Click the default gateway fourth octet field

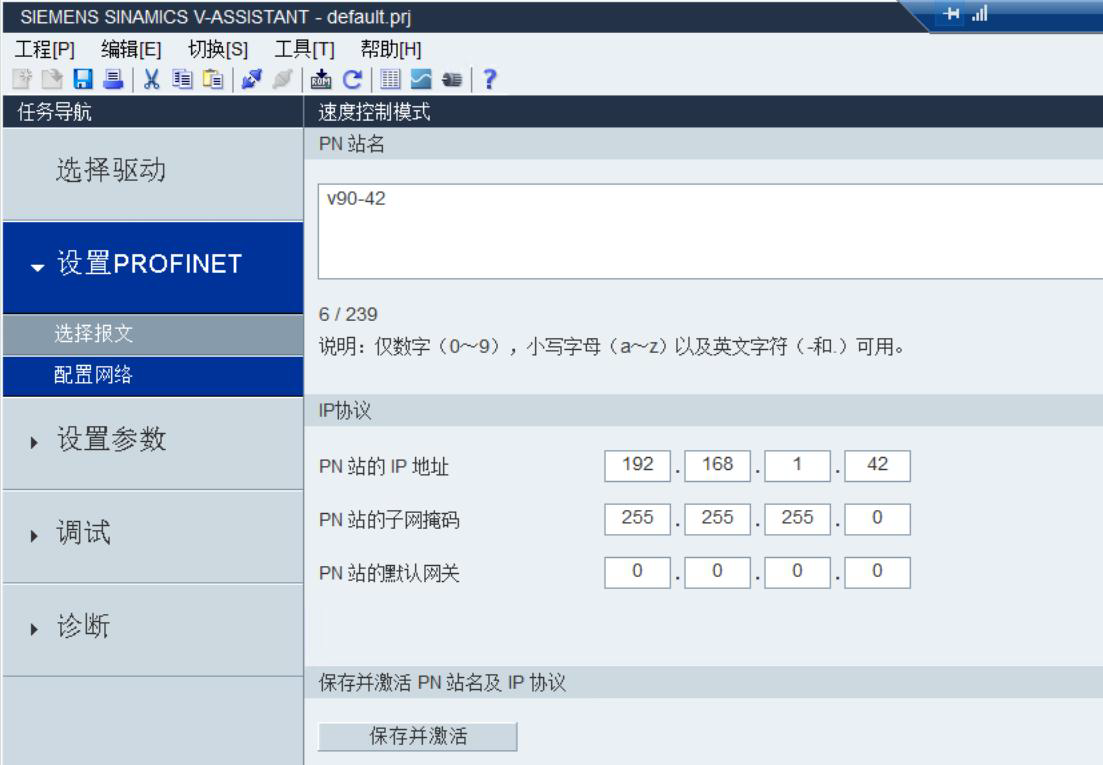877,572
